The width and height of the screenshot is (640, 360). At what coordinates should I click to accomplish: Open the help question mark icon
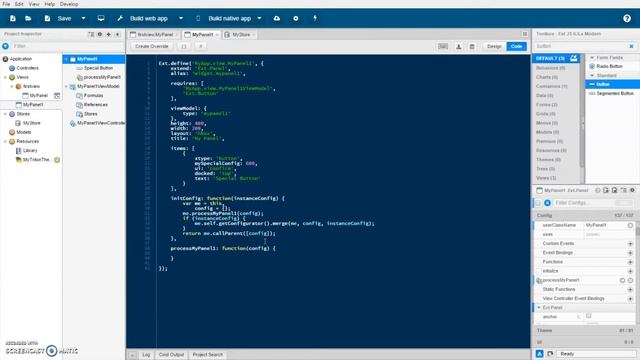tap(627, 18)
